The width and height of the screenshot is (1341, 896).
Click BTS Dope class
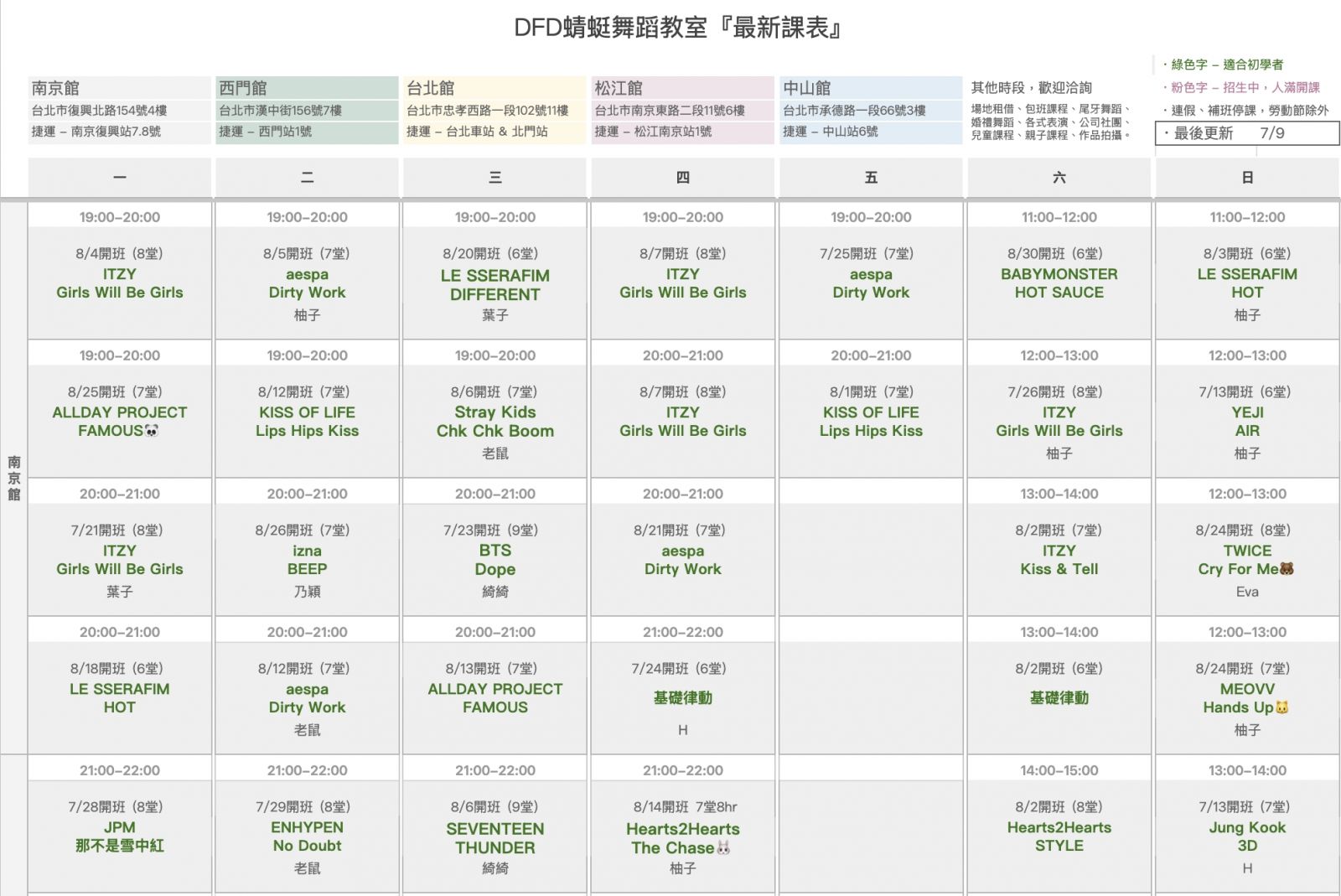tap(495, 560)
